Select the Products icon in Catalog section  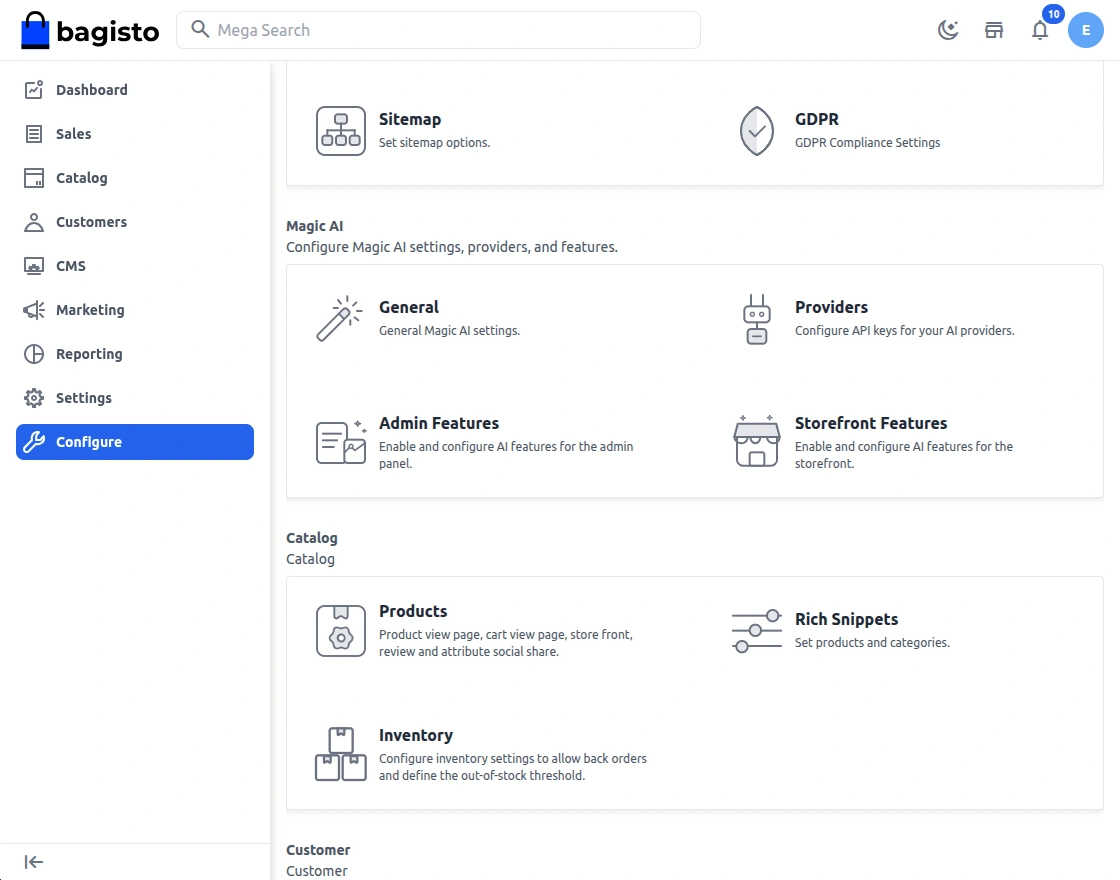click(x=340, y=630)
